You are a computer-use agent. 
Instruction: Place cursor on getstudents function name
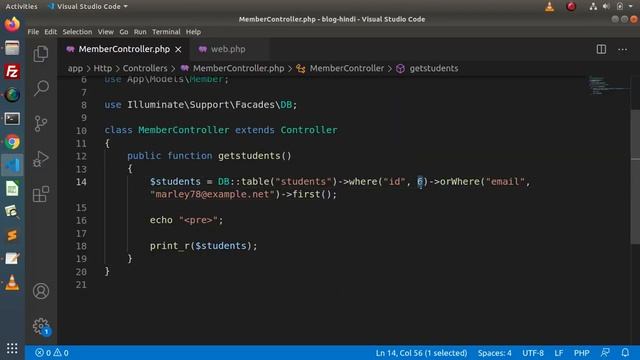[x=249, y=156]
